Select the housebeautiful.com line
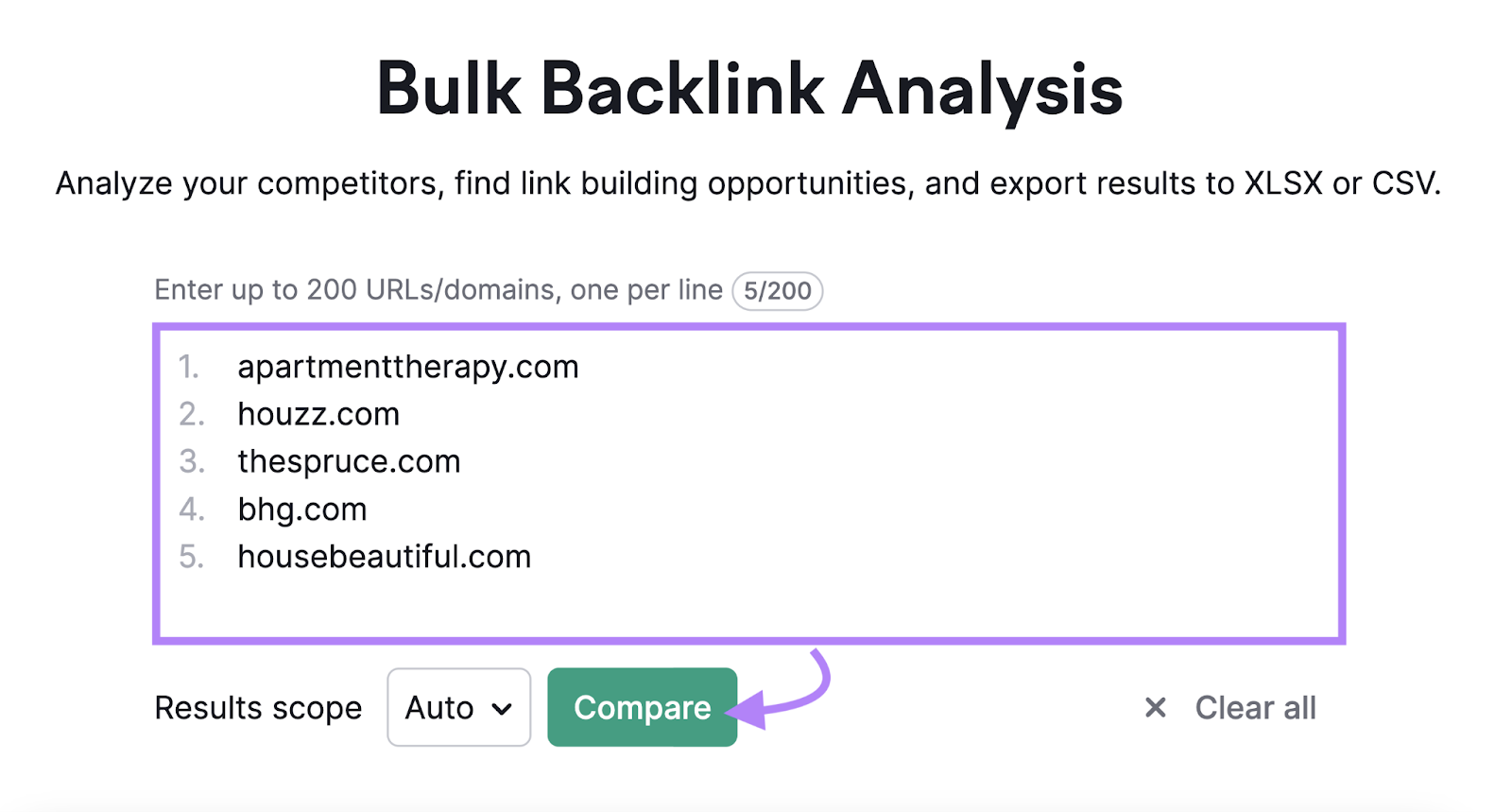Image resolution: width=1512 pixels, height=812 pixels. point(384,557)
